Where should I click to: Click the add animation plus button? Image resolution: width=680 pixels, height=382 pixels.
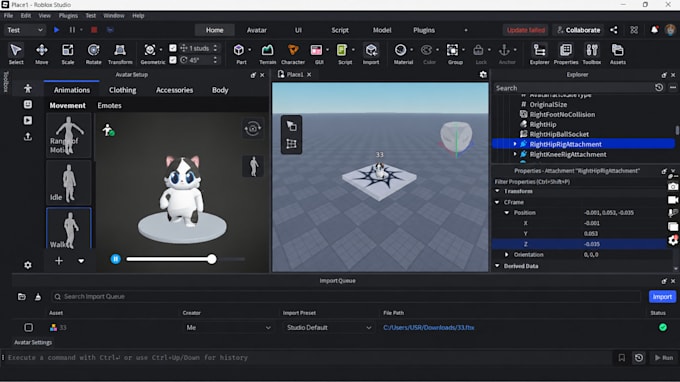pyautogui.click(x=59, y=261)
